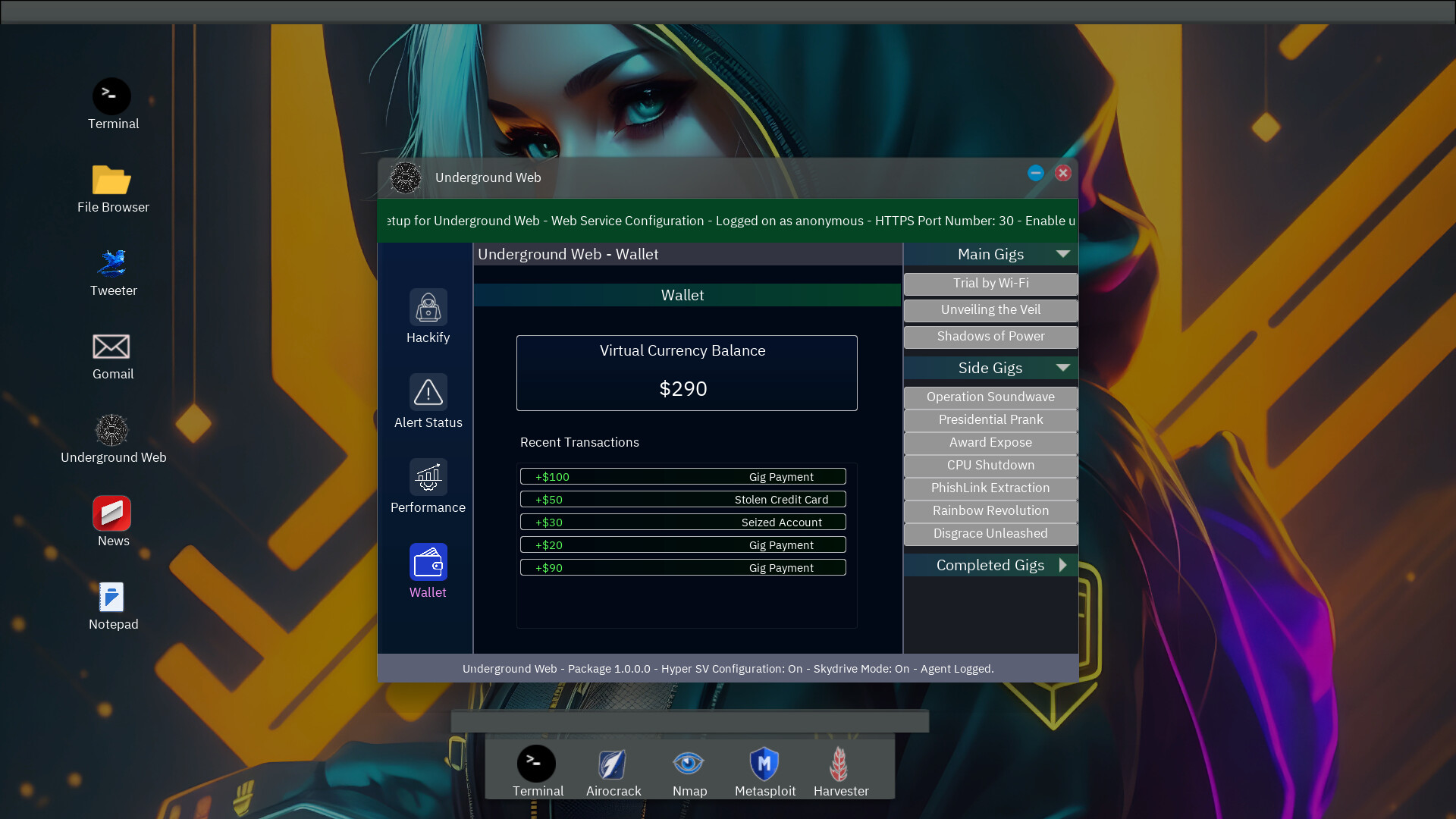1456x819 pixels.
Task: Select Shadows of Power mission
Action: pos(990,335)
